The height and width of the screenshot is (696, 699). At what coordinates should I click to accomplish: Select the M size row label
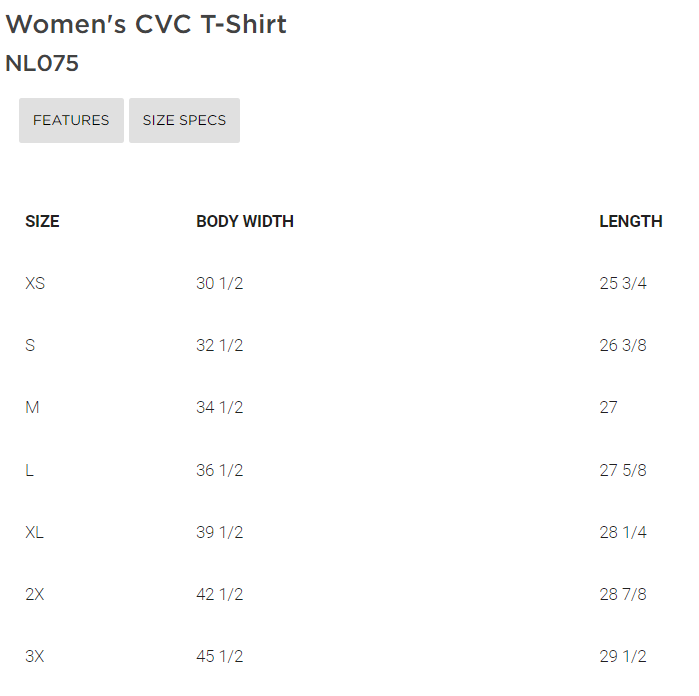pos(32,407)
